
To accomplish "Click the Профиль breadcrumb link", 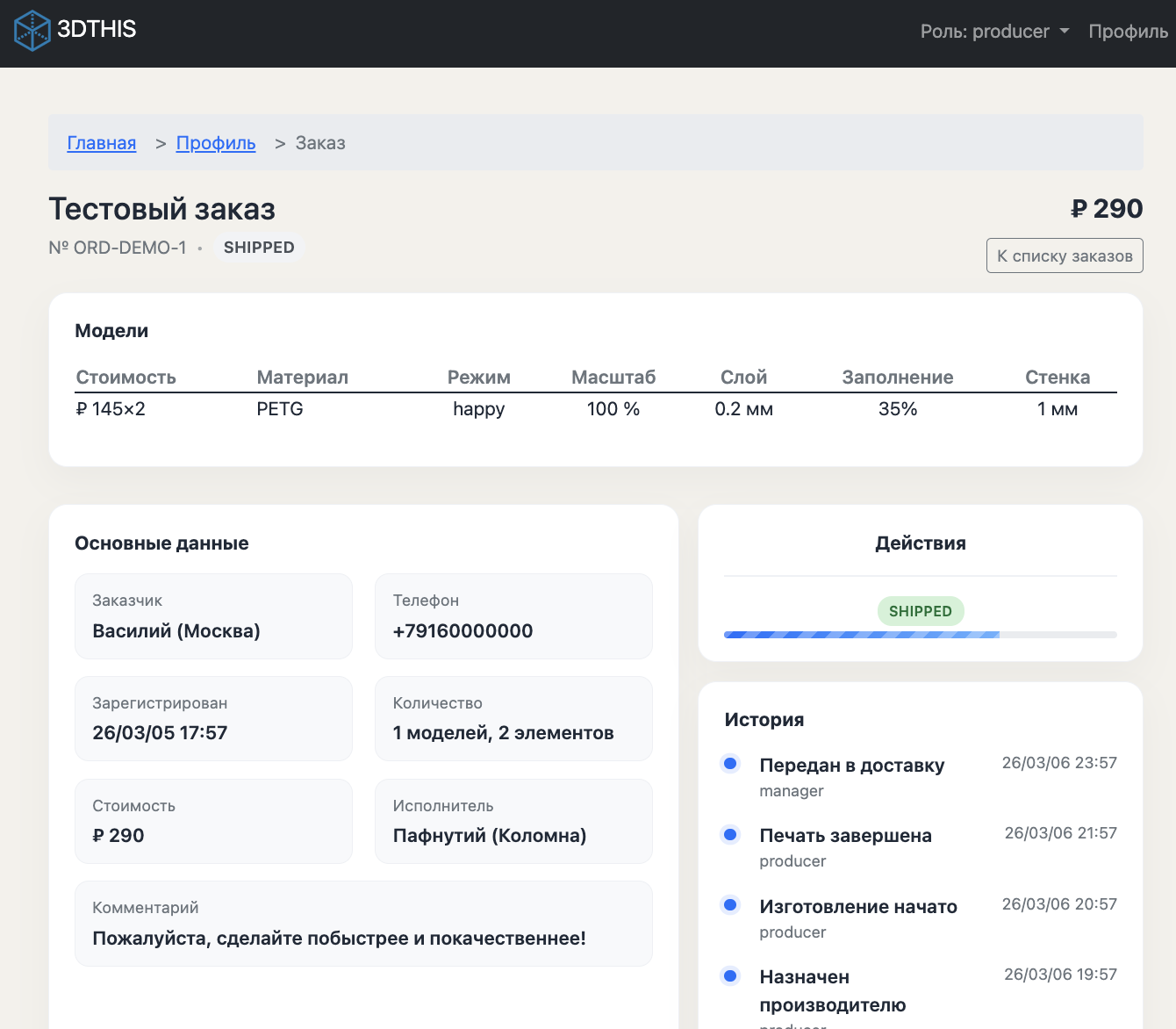I will pyautogui.click(x=216, y=143).
